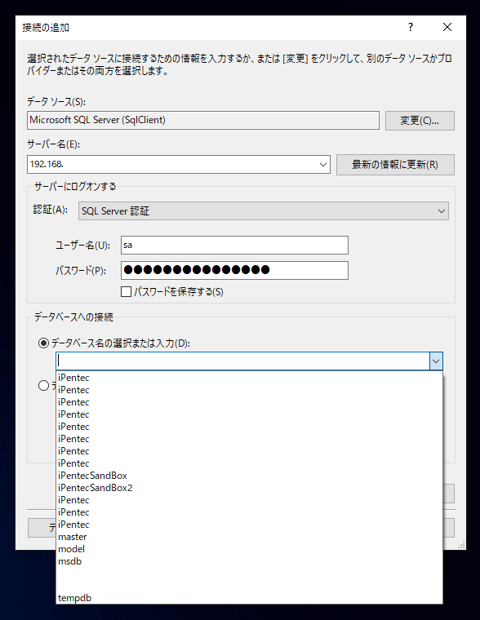Select the second radio button below database name
Screen dimensions: 480x620
(x=43, y=385)
